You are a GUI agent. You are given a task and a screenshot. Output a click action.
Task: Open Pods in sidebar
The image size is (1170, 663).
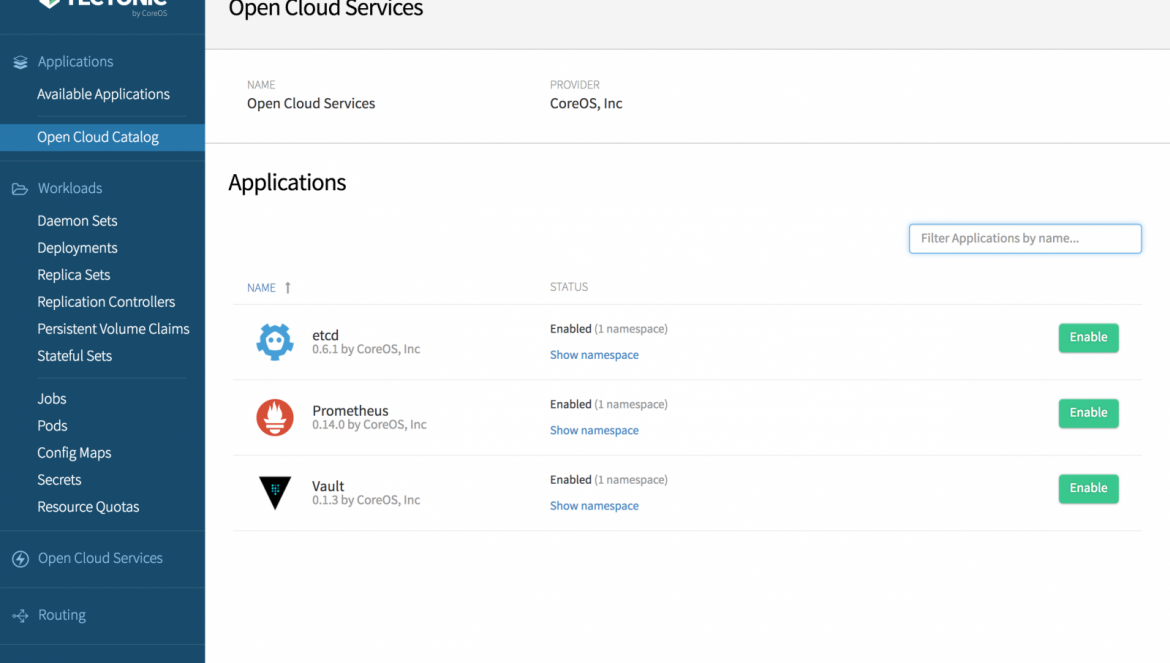point(52,426)
